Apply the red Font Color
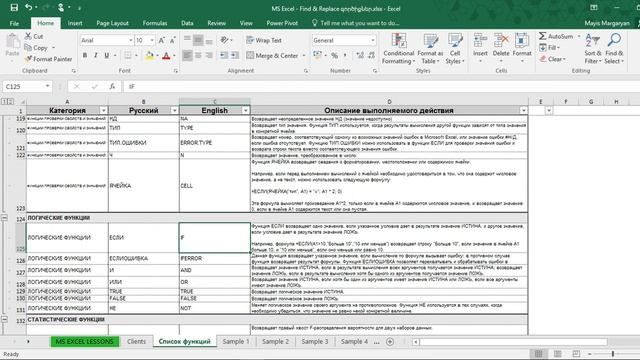640x360 pixels. pos(166,55)
